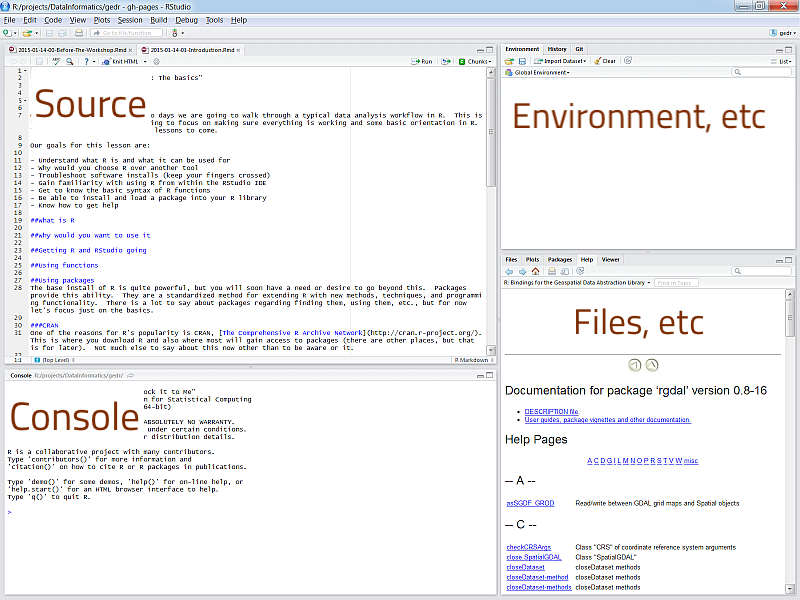
Task: Click the Go to file/function field
Action: pyautogui.click(x=127, y=33)
